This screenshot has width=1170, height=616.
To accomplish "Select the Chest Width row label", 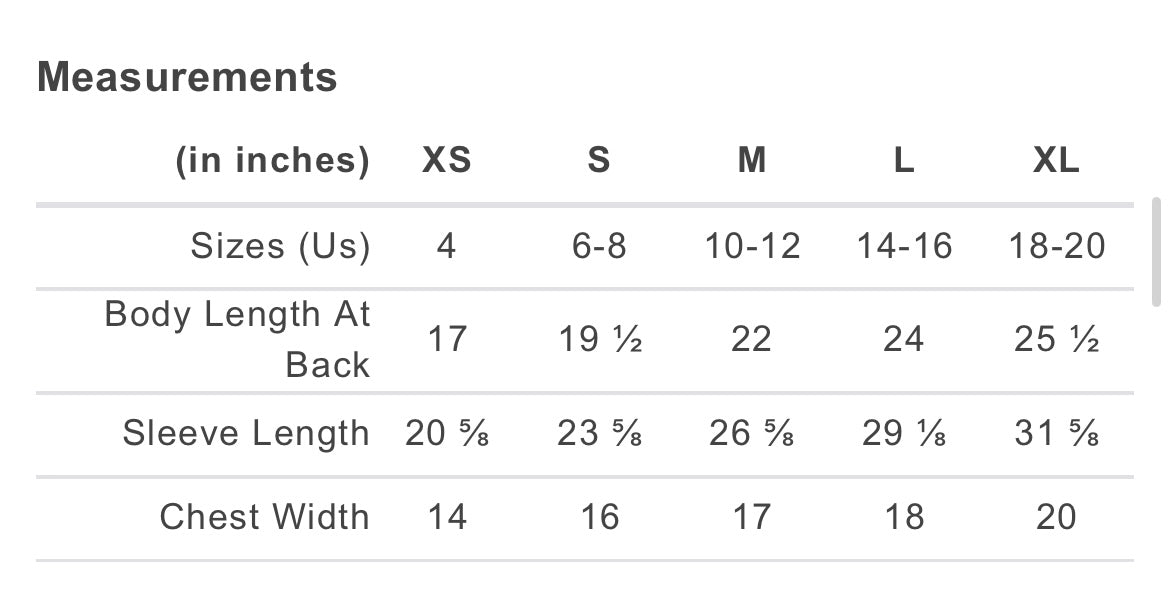I will [x=264, y=517].
